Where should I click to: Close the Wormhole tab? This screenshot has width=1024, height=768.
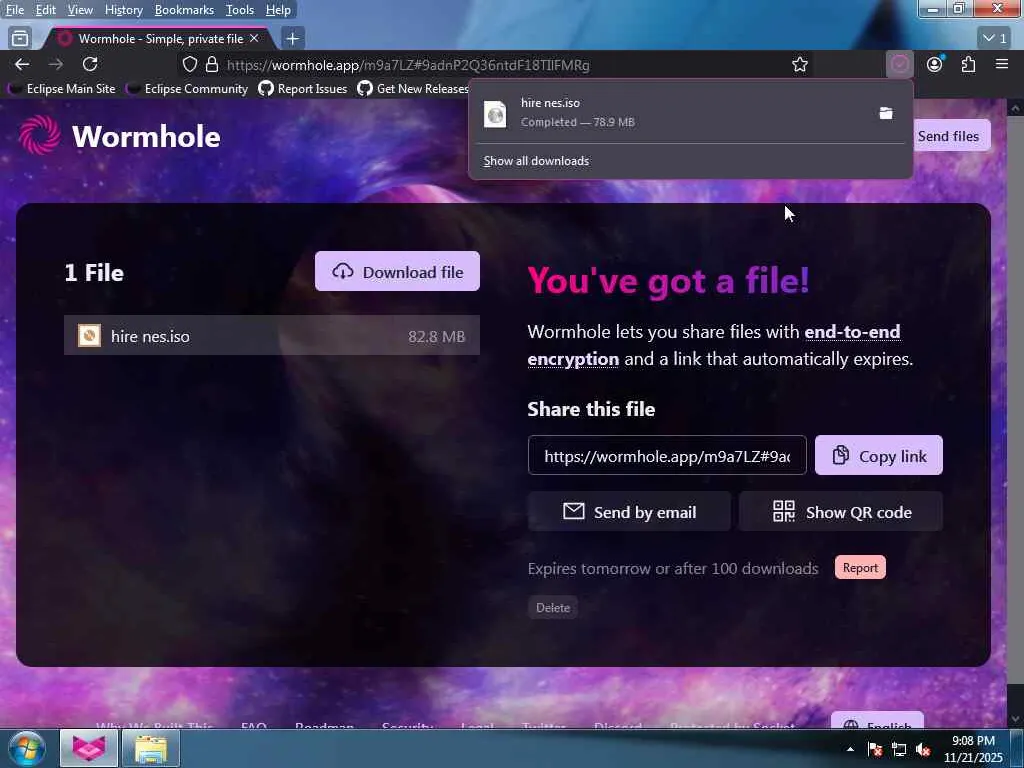click(254, 39)
